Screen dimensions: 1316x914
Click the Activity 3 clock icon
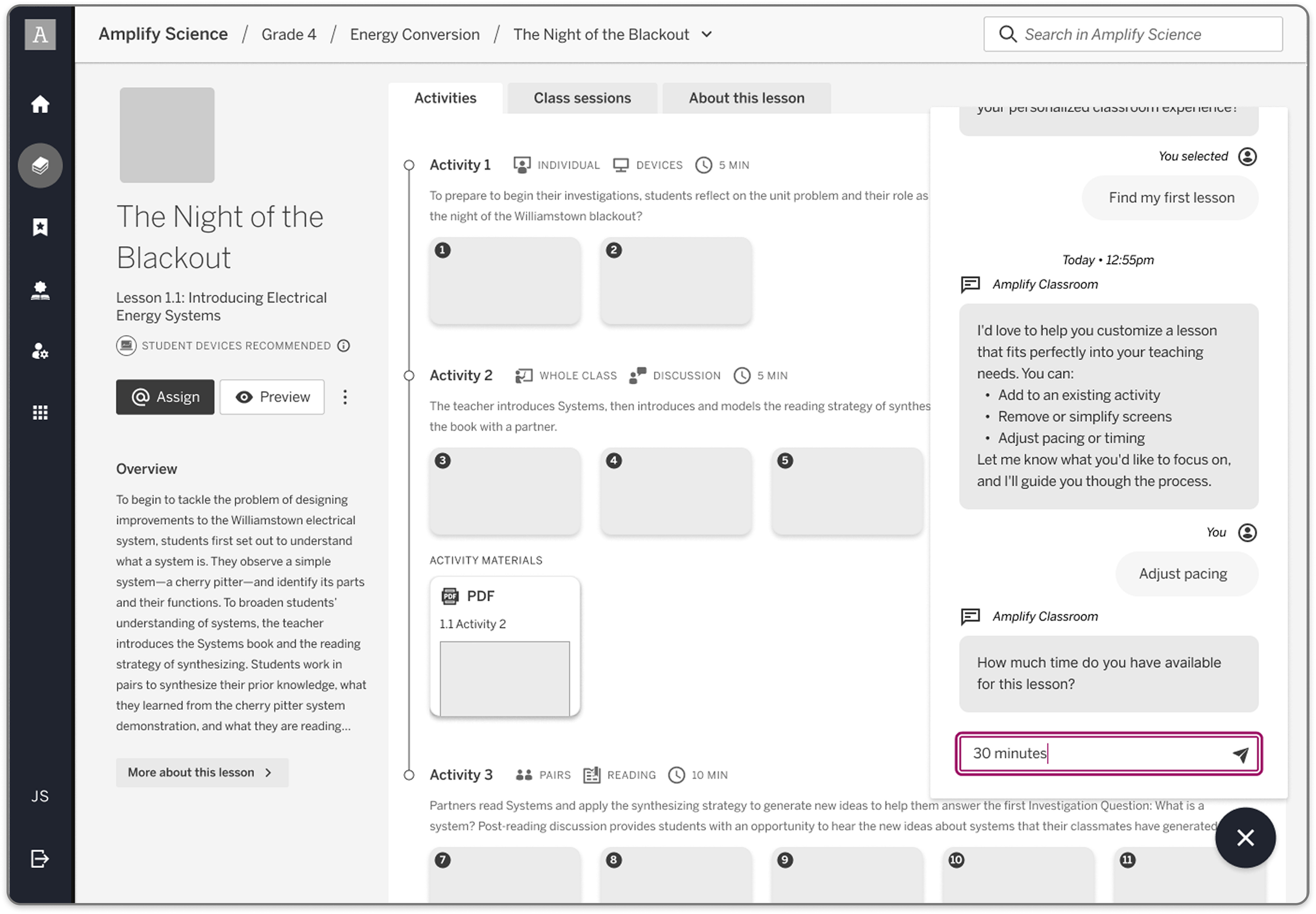(x=676, y=775)
